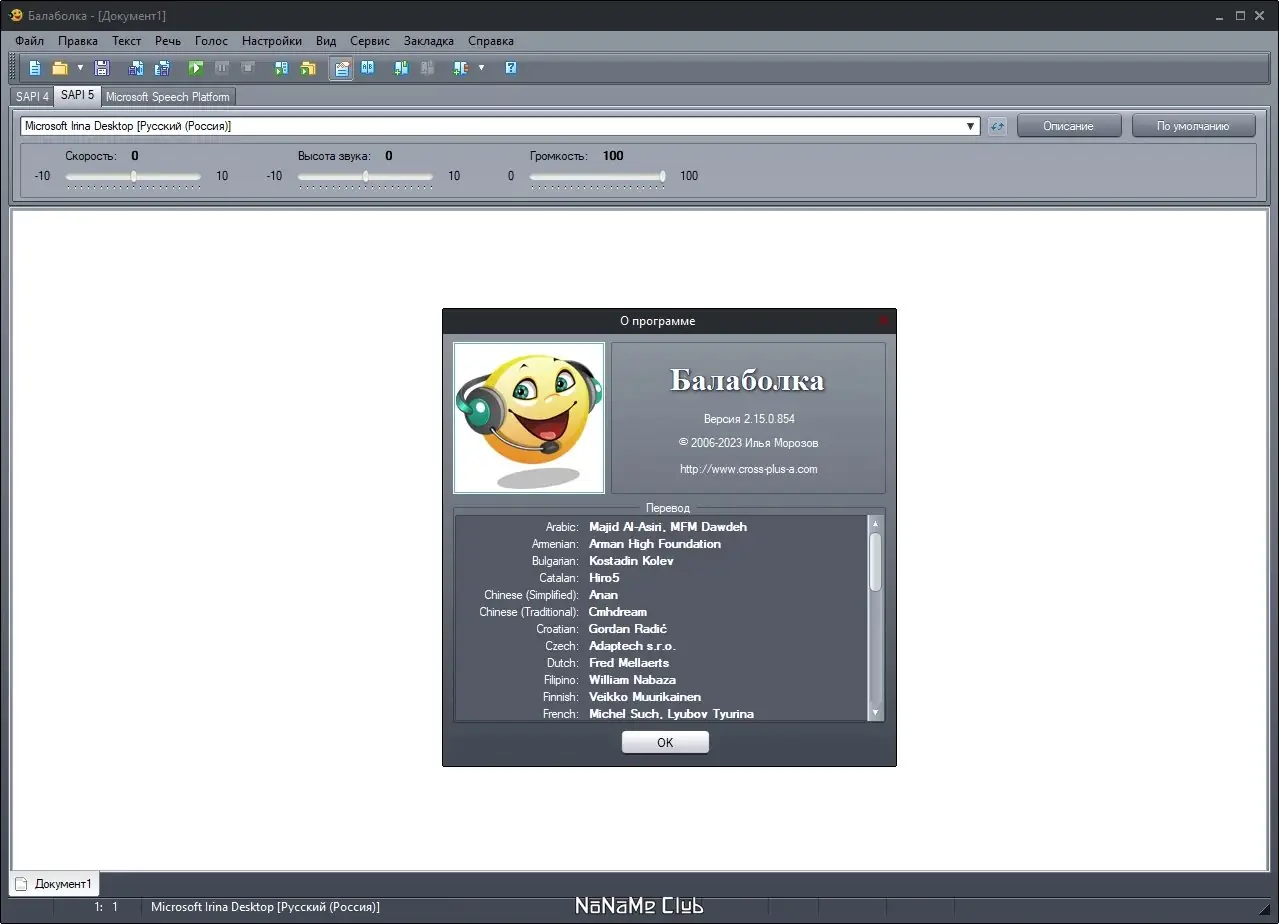Image resolution: width=1279 pixels, height=924 pixels.
Task: Click the Скорость slider track
Action: point(133,176)
